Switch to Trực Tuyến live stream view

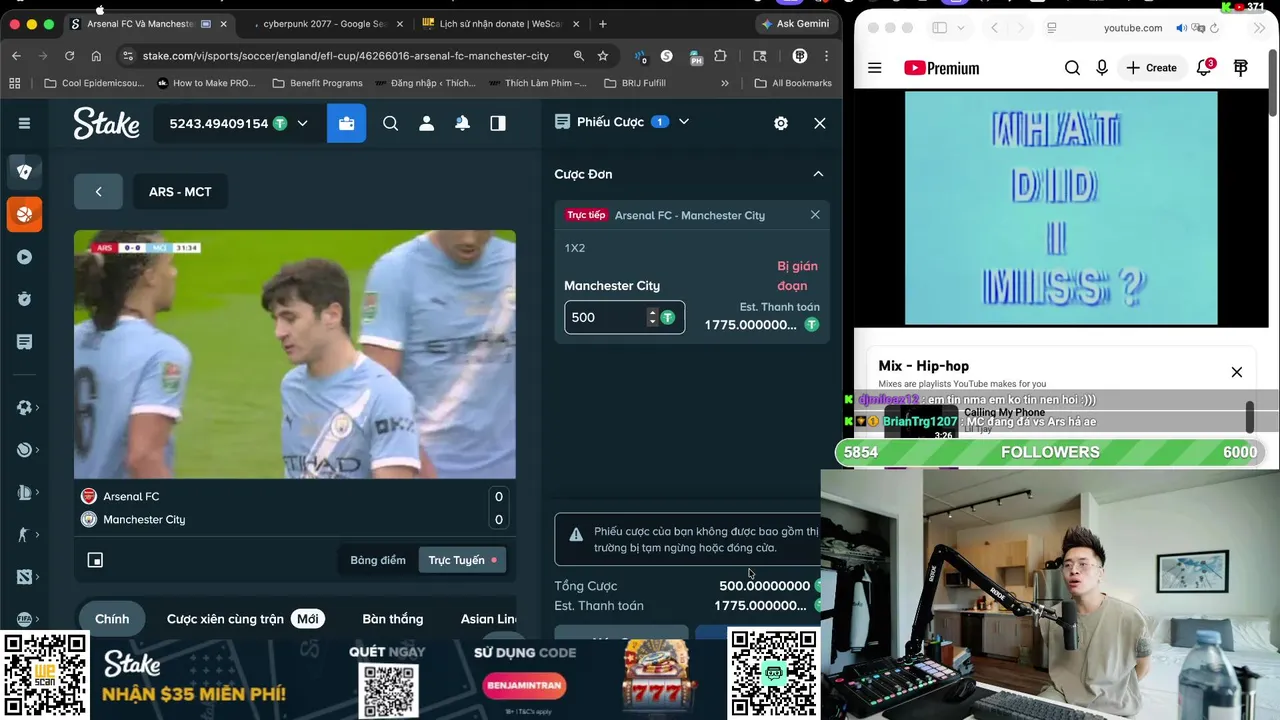pos(463,560)
